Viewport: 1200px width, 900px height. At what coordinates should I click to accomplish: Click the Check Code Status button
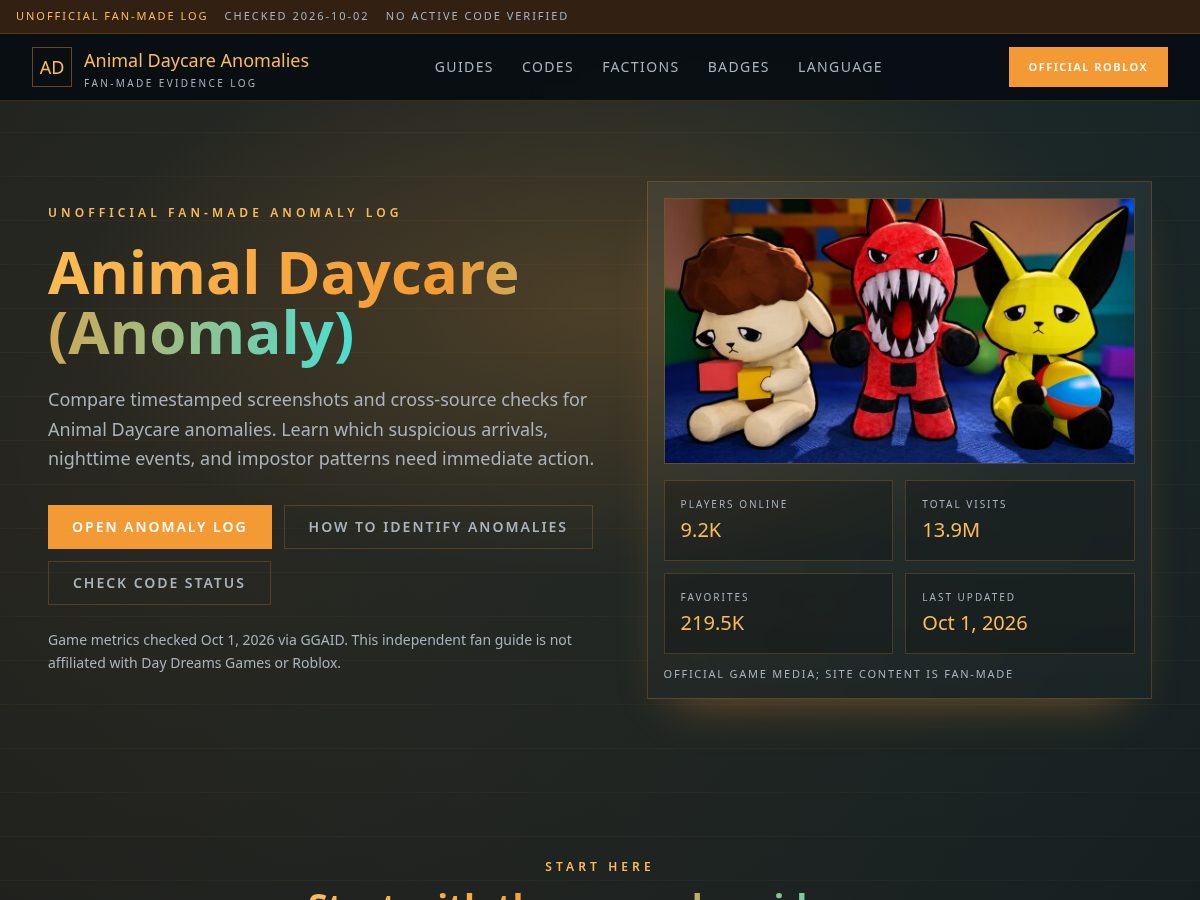(x=159, y=583)
